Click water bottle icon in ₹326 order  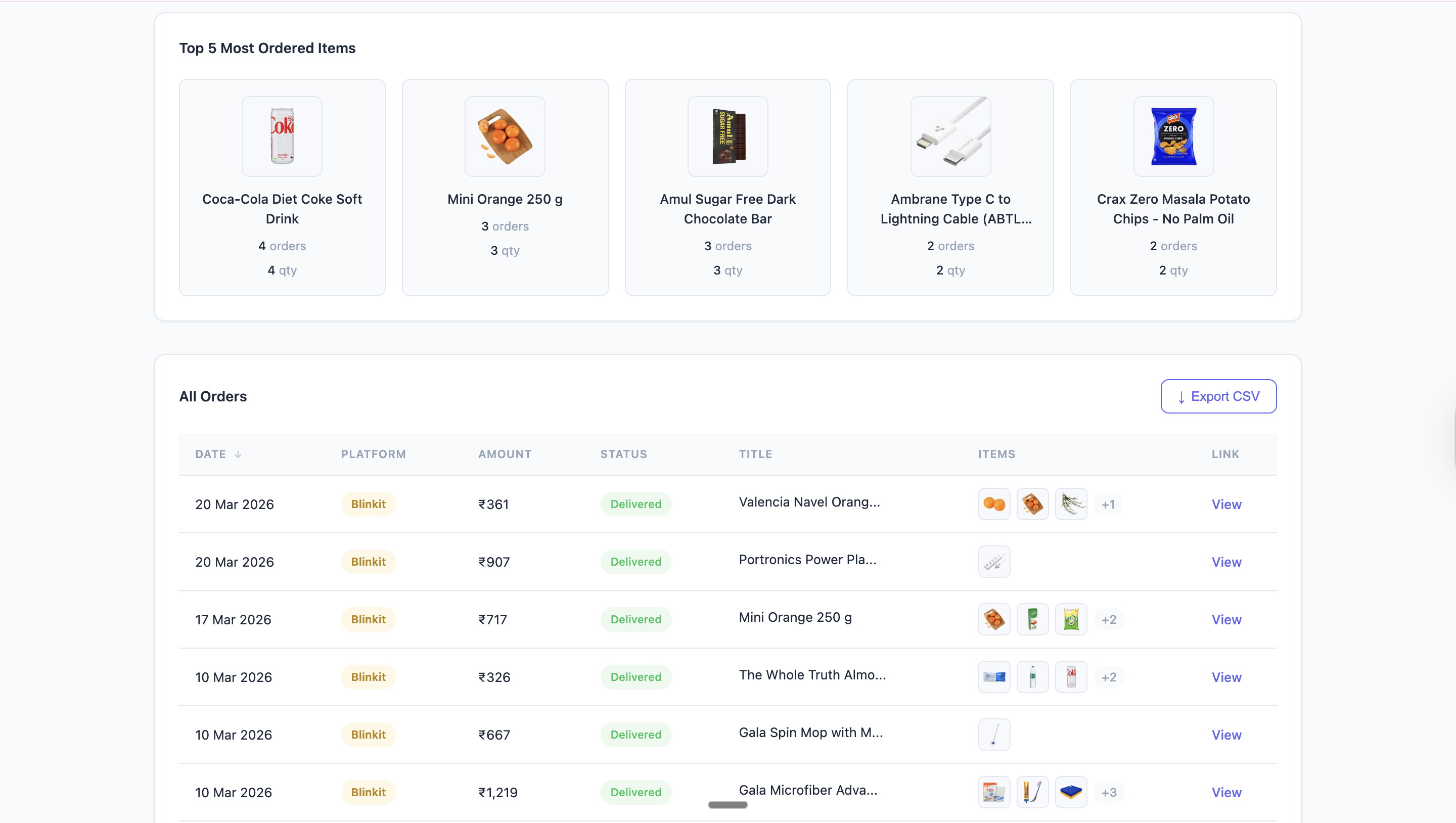pyautogui.click(x=1032, y=677)
